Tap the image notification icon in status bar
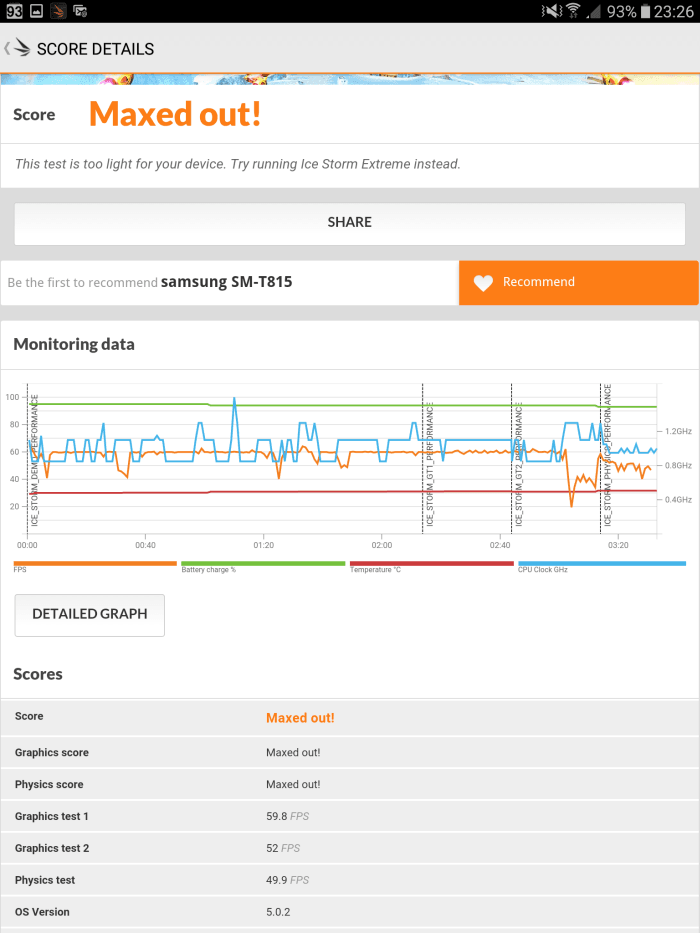This screenshot has width=700, height=933. pyautogui.click(x=36, y=11)
